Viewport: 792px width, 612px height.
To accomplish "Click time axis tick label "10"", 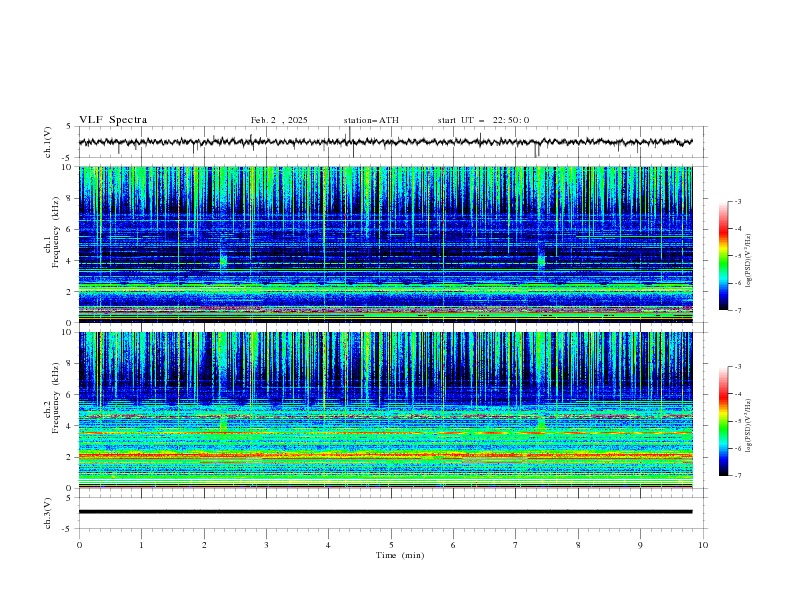I will click(703, 545).
